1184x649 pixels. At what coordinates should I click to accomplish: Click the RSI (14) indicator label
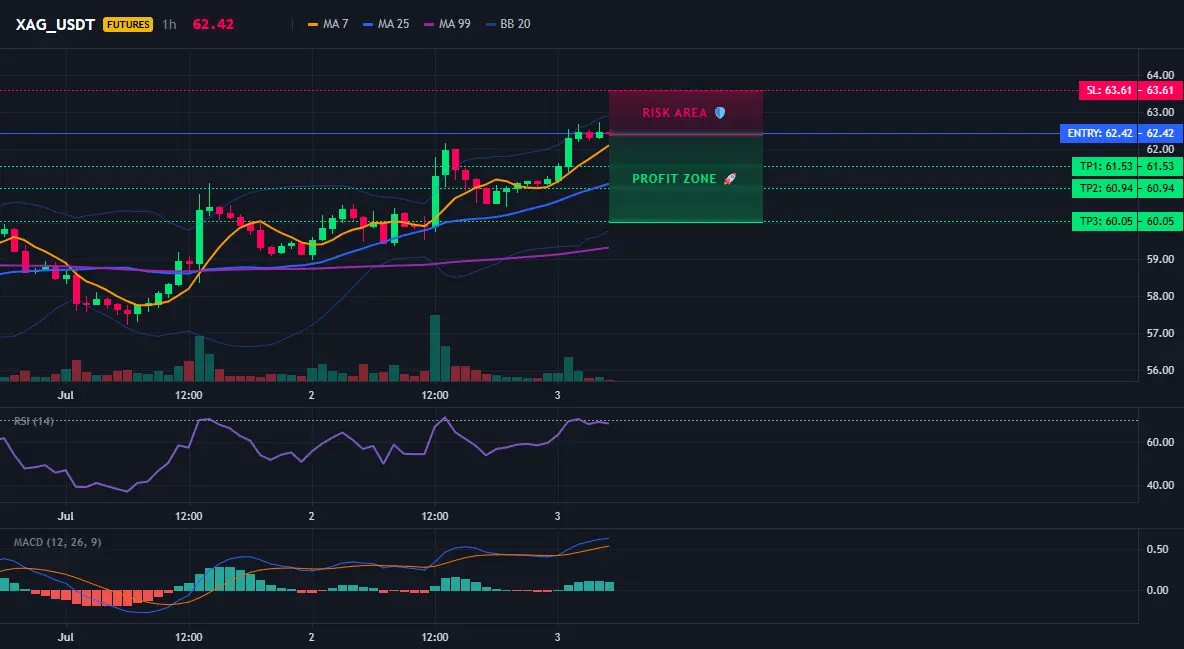pyautogui.click(x=34, y=421)
